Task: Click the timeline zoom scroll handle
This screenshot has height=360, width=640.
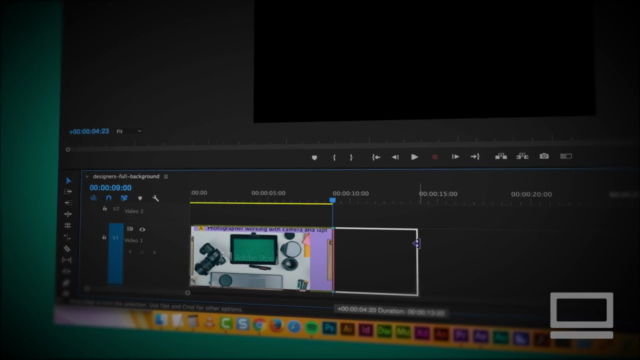Action: click(x=188, y=293)
